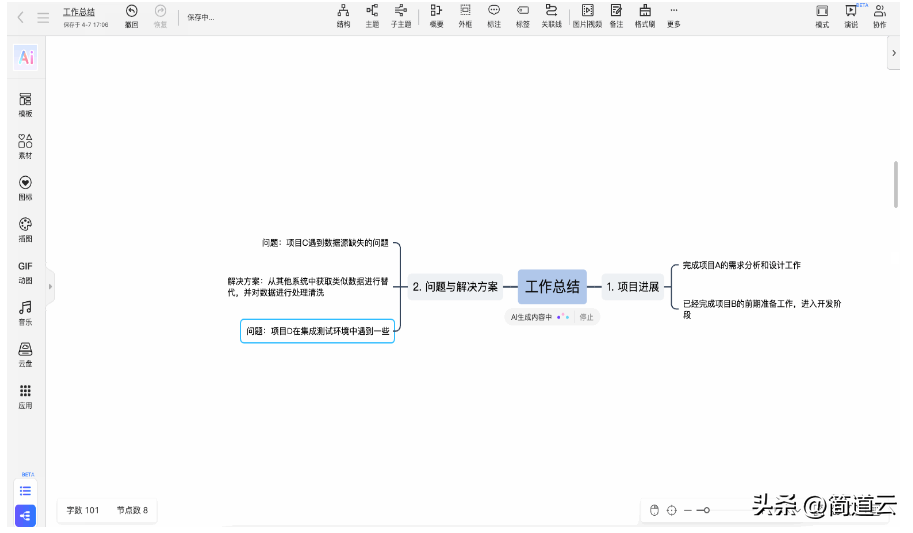Click 停止 to stop AI generation

coord(586,317)
